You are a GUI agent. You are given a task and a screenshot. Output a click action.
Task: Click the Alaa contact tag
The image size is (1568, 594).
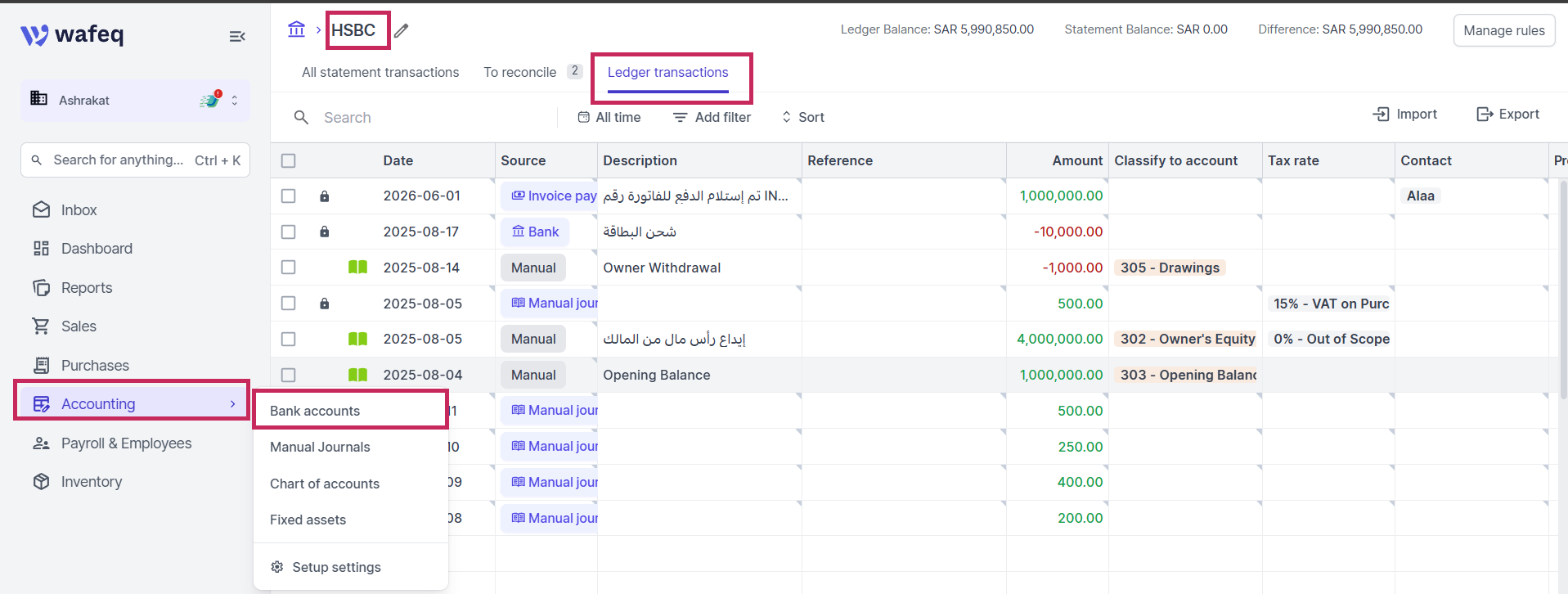click(1420, 196)
